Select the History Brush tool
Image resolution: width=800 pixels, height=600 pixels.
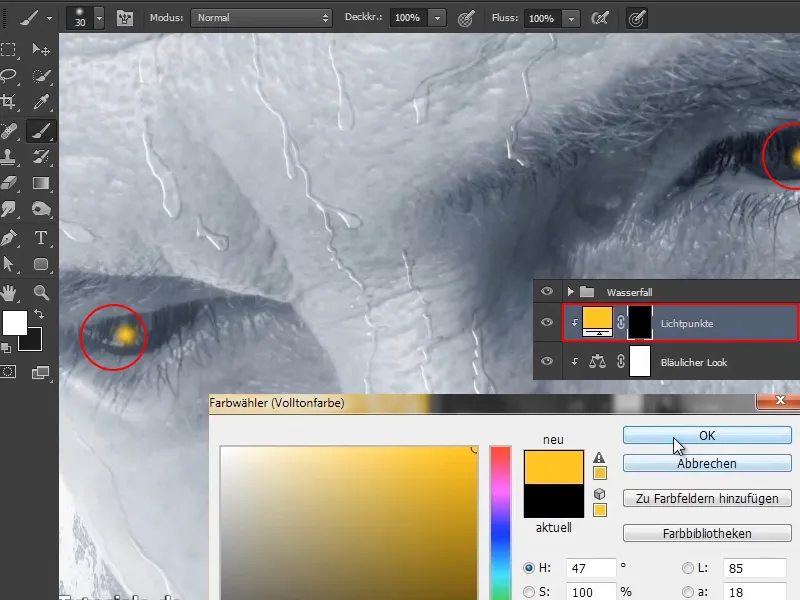(x=41, y=157)
